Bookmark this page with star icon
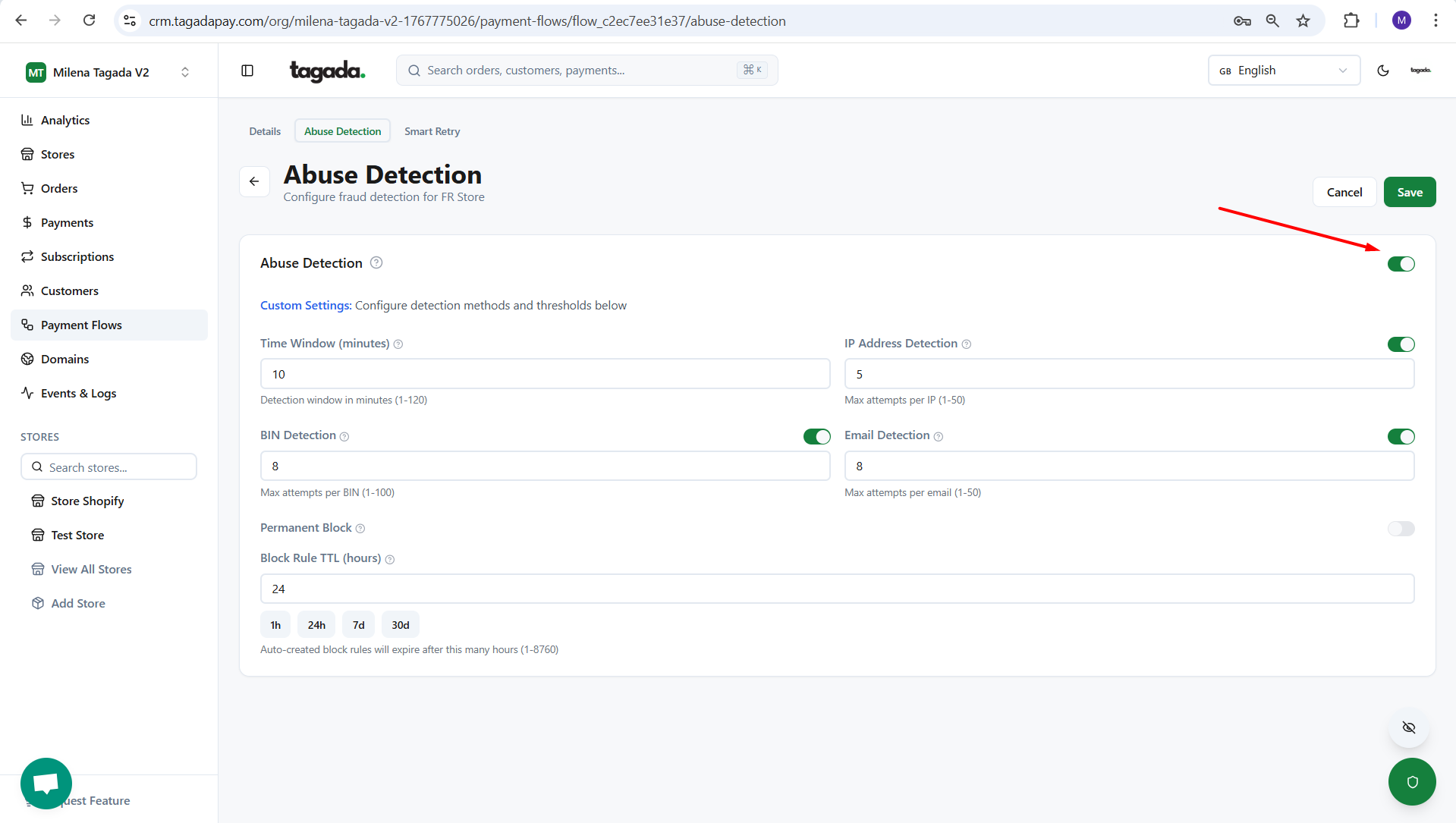 pyautogui.click(x=1303, y=20)
